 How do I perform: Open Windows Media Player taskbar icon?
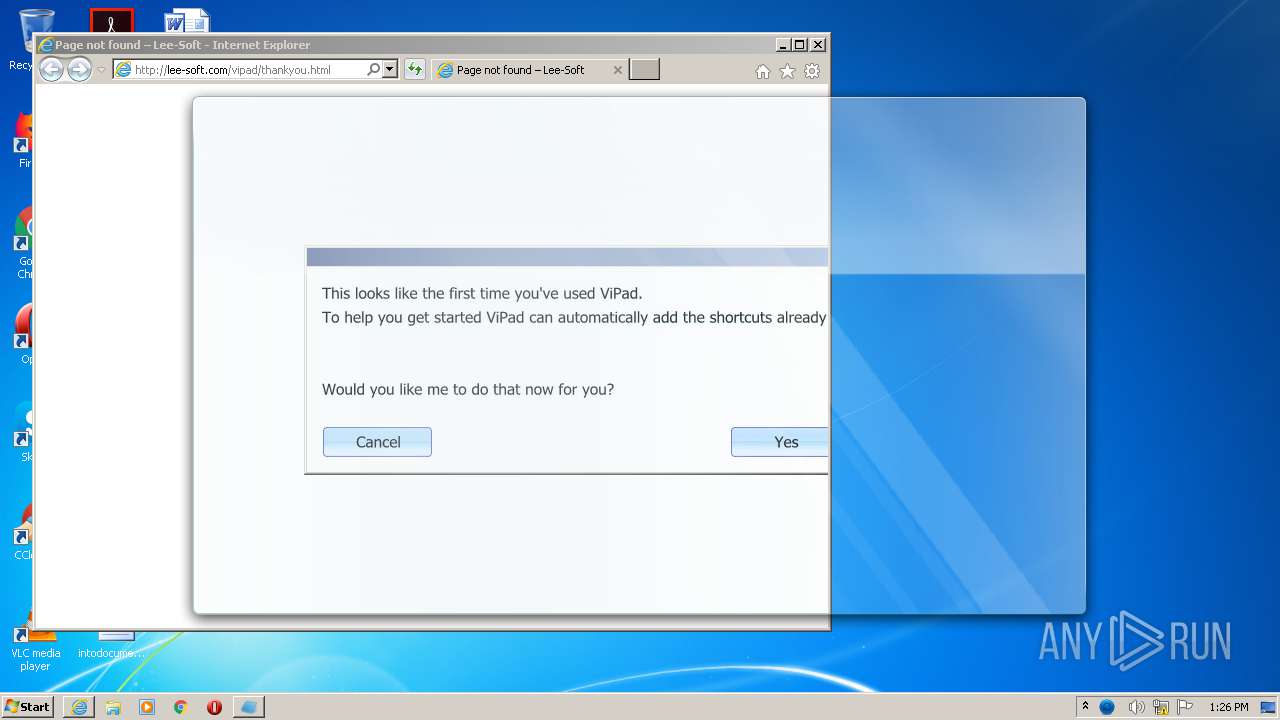(x=147, y=706)
